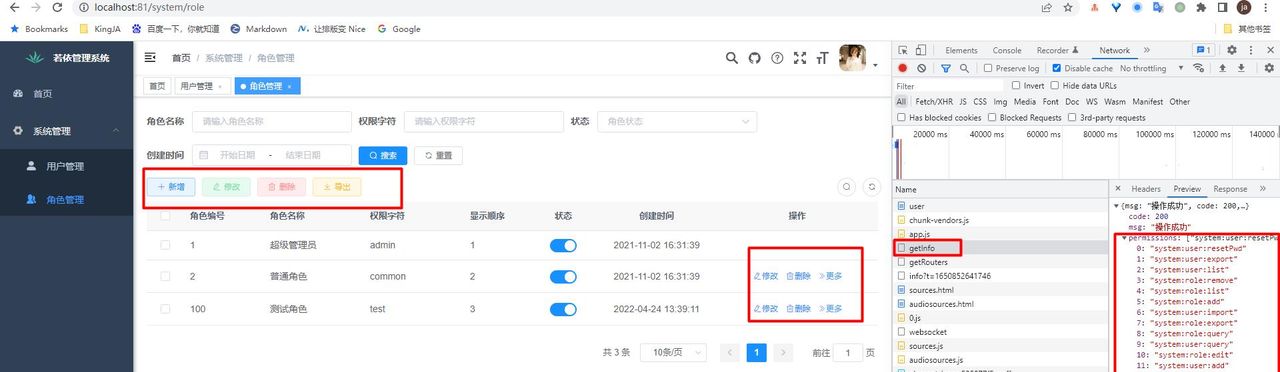Click the user avatar image
Image resolution: width=1280 pixels, height=372 pixels.
coord(852,58)
